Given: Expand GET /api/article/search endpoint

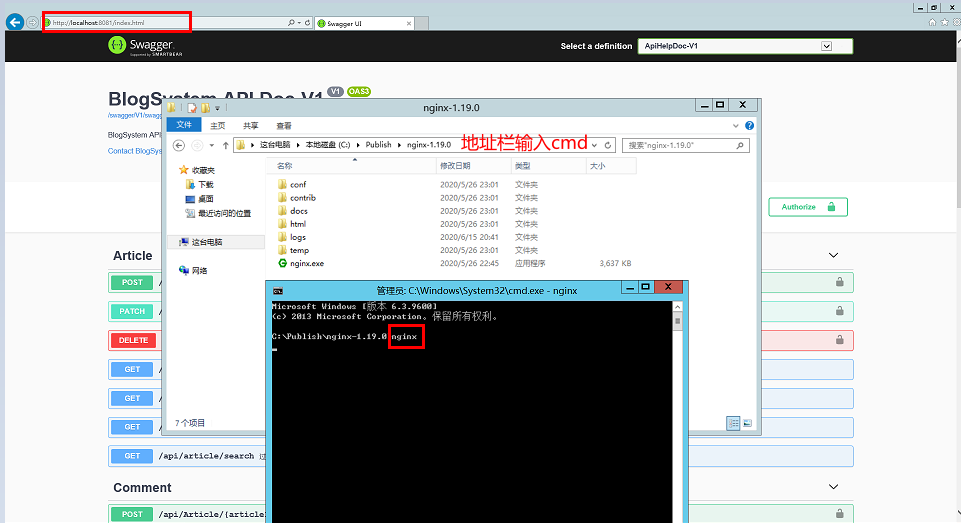Looking at the screenshot, I should point(480,456).
